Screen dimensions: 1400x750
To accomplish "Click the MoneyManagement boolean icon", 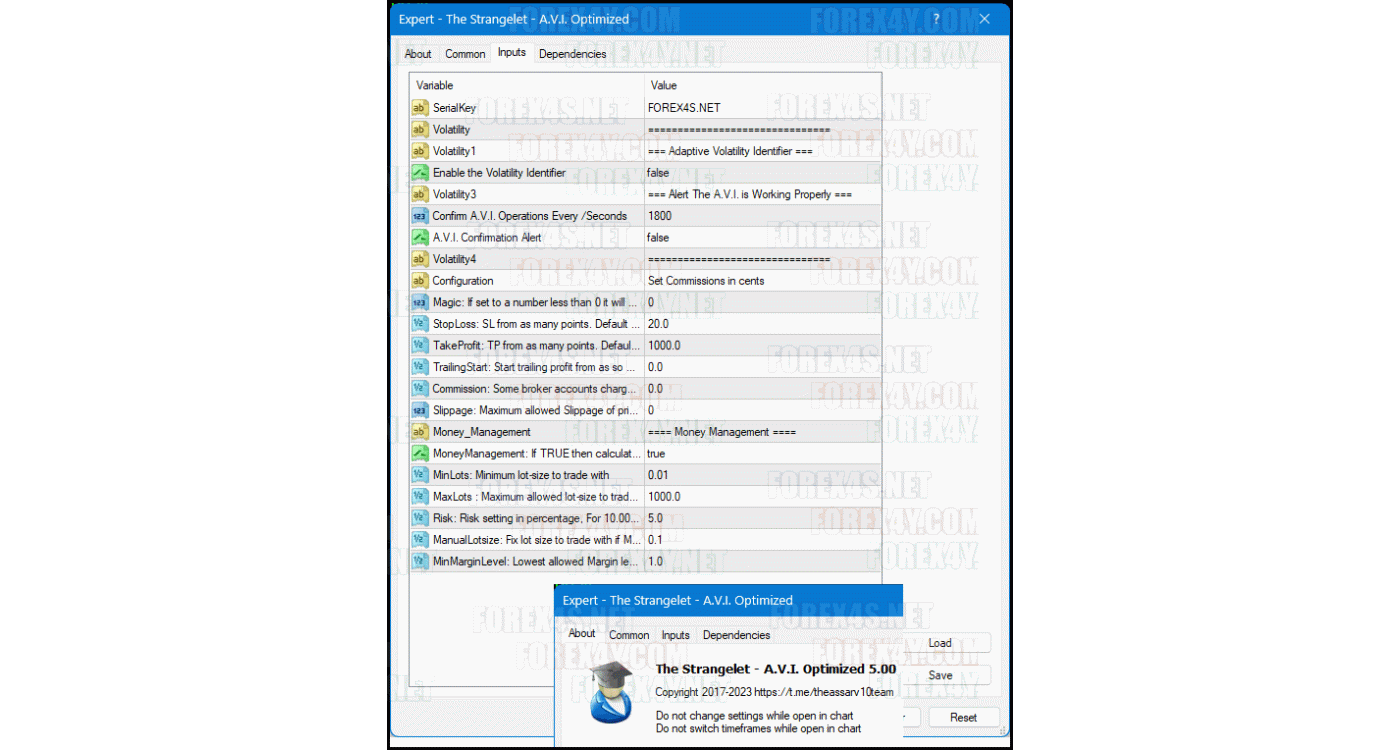I will (x=420, y=454).
